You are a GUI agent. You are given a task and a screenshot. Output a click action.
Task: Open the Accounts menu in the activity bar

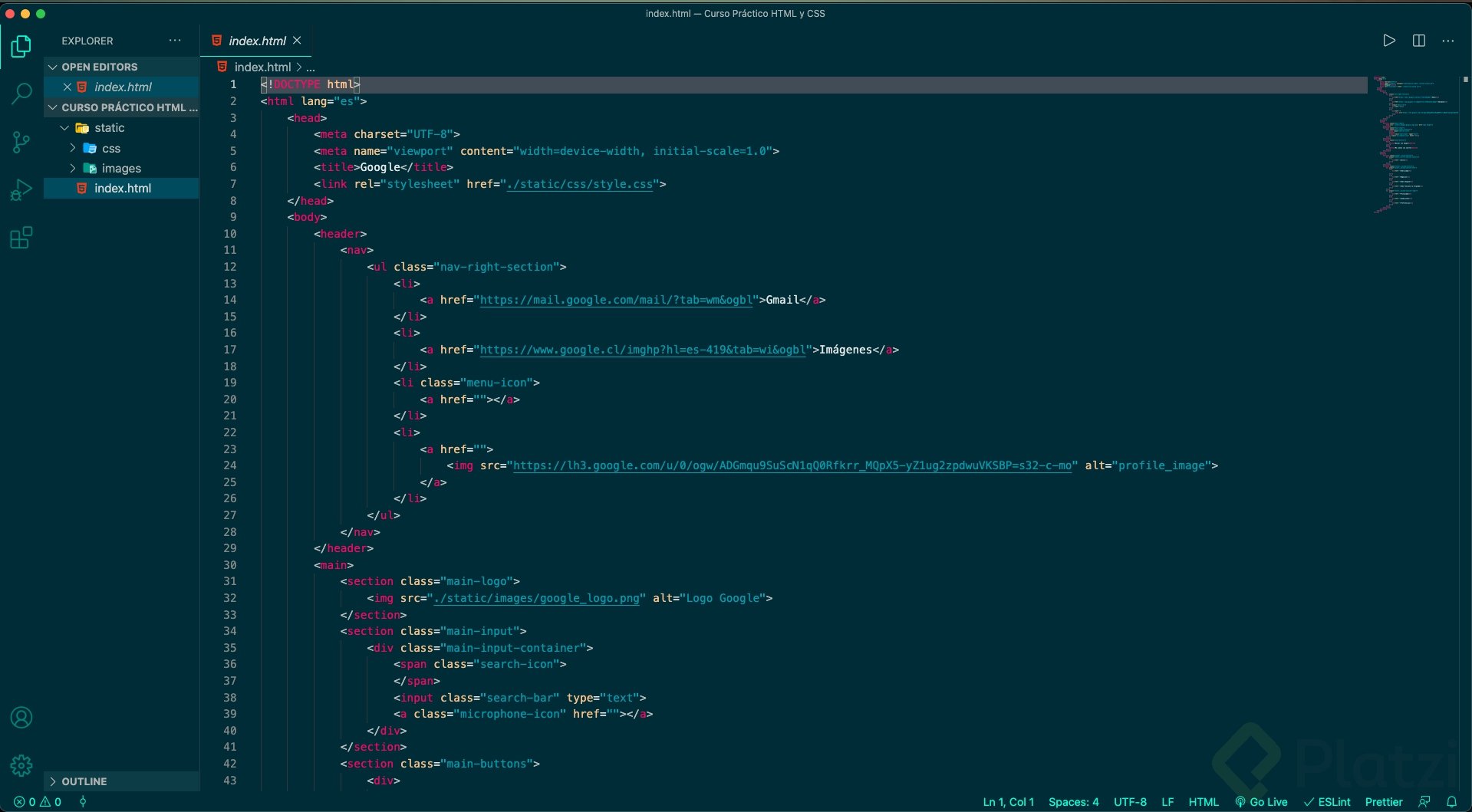click(21, 718)
